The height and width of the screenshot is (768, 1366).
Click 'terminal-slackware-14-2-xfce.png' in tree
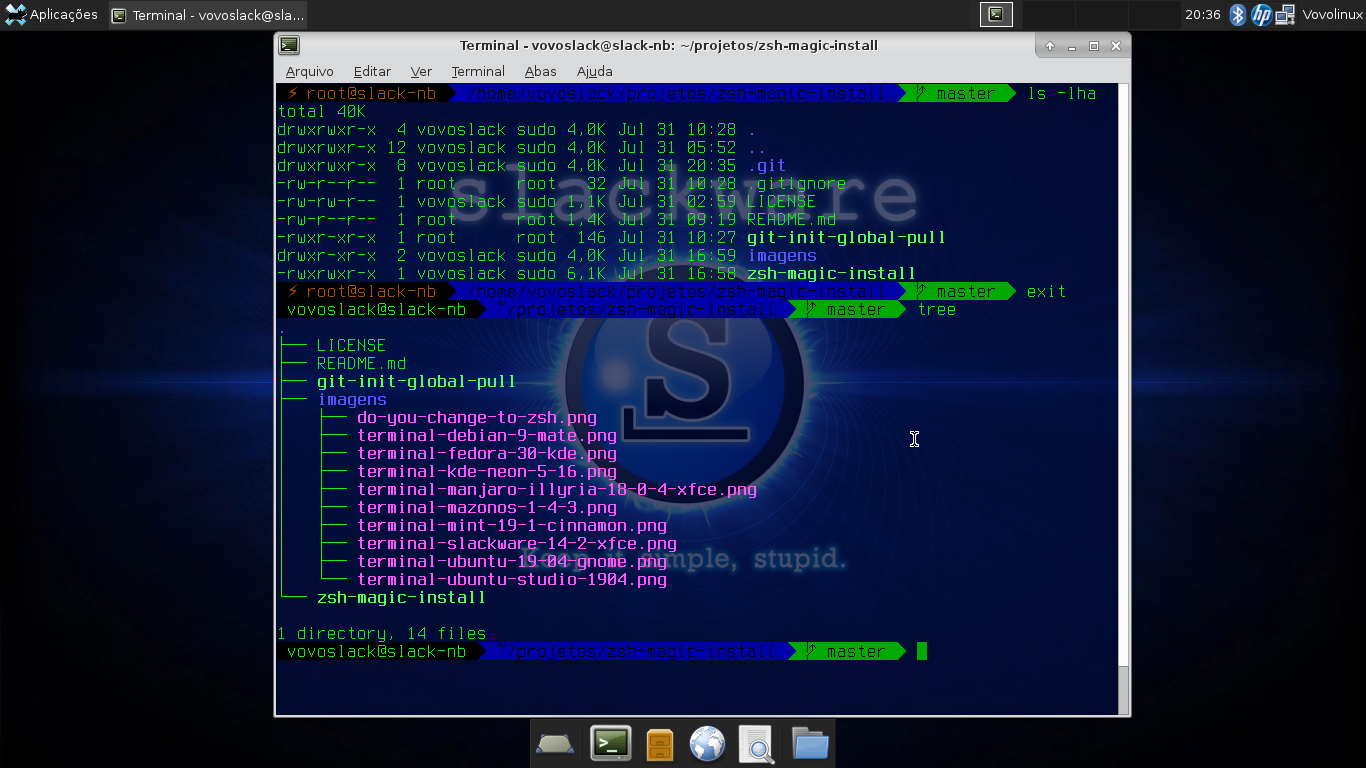(517, 544)
